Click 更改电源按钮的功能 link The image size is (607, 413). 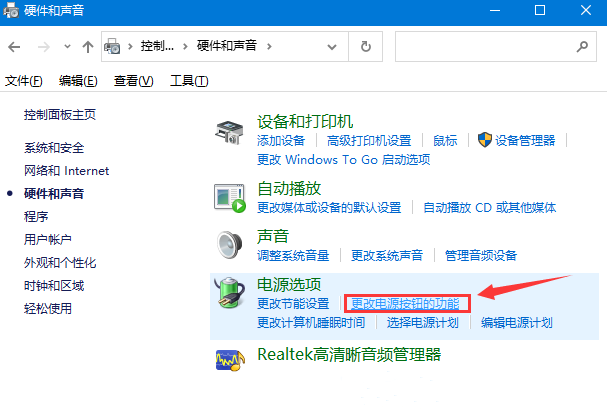[405, 303]
